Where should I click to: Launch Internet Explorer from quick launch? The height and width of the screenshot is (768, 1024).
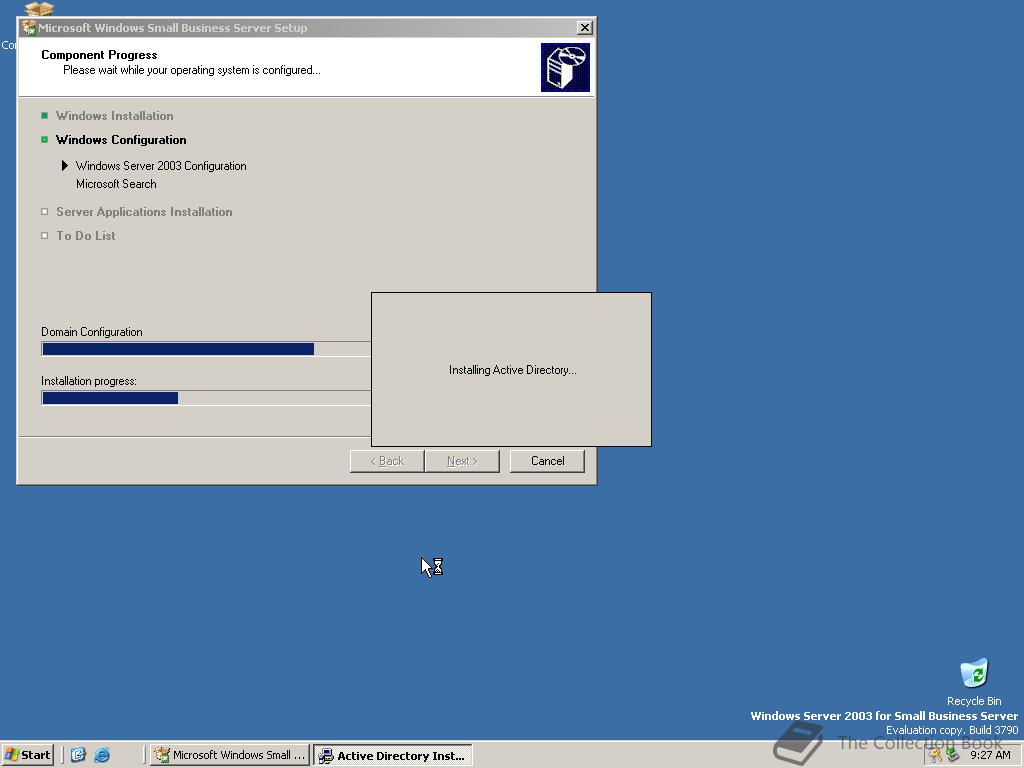pos(102,755)
